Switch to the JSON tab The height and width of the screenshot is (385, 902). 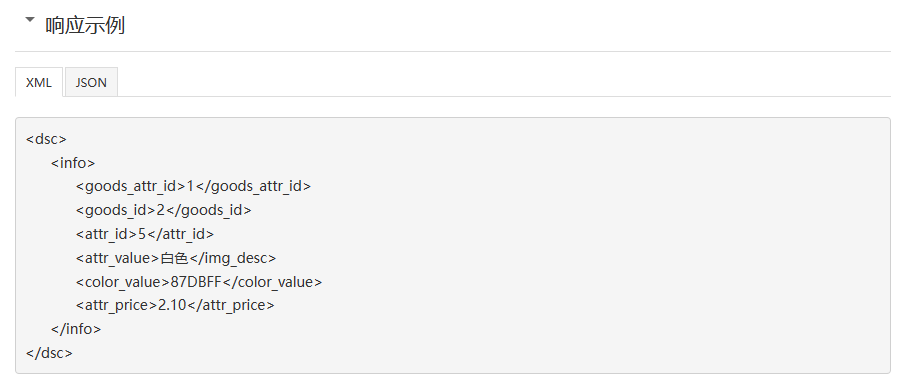click(x=91, y=82)
